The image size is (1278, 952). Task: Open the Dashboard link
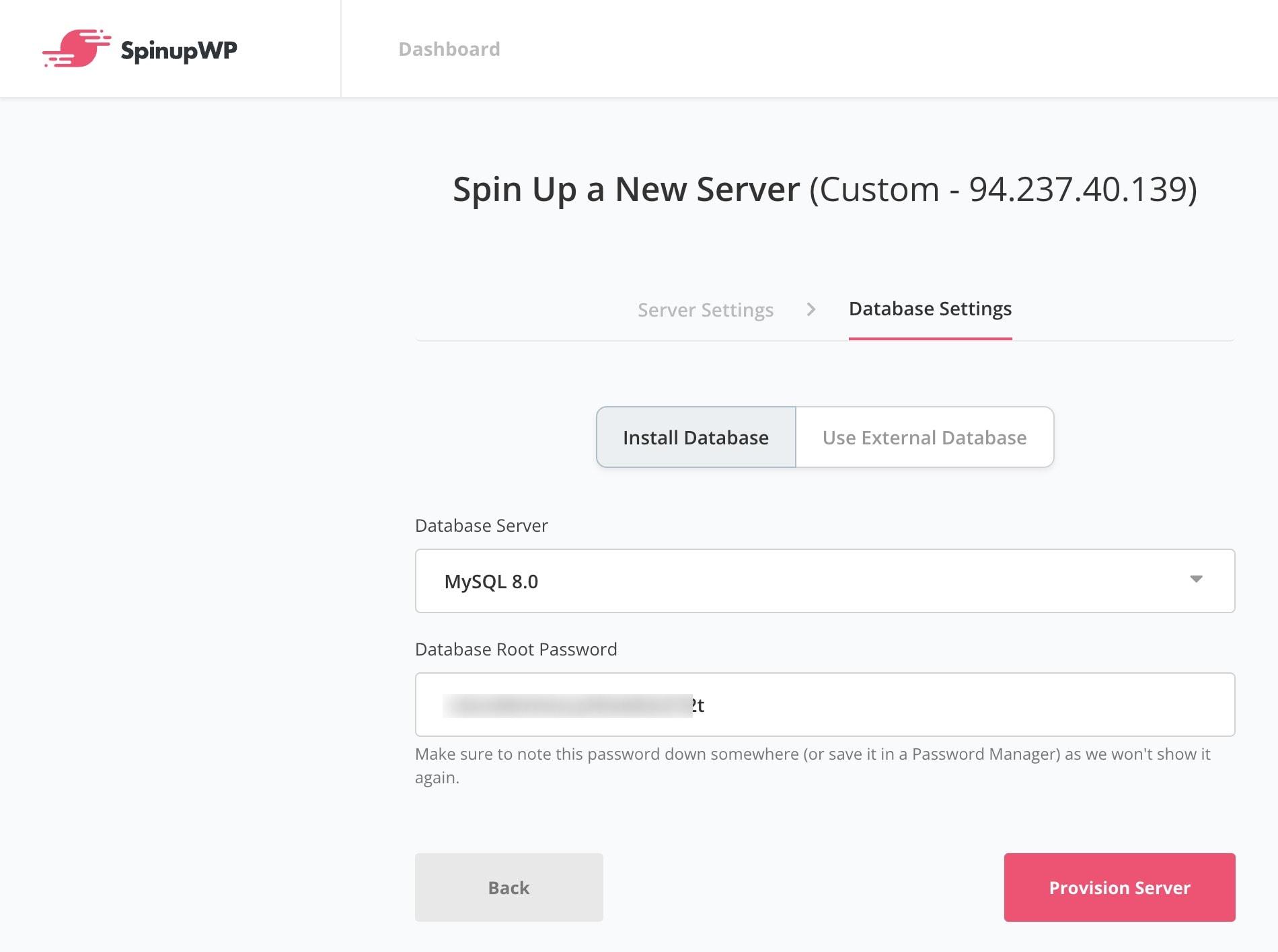[x=449, y=49]
